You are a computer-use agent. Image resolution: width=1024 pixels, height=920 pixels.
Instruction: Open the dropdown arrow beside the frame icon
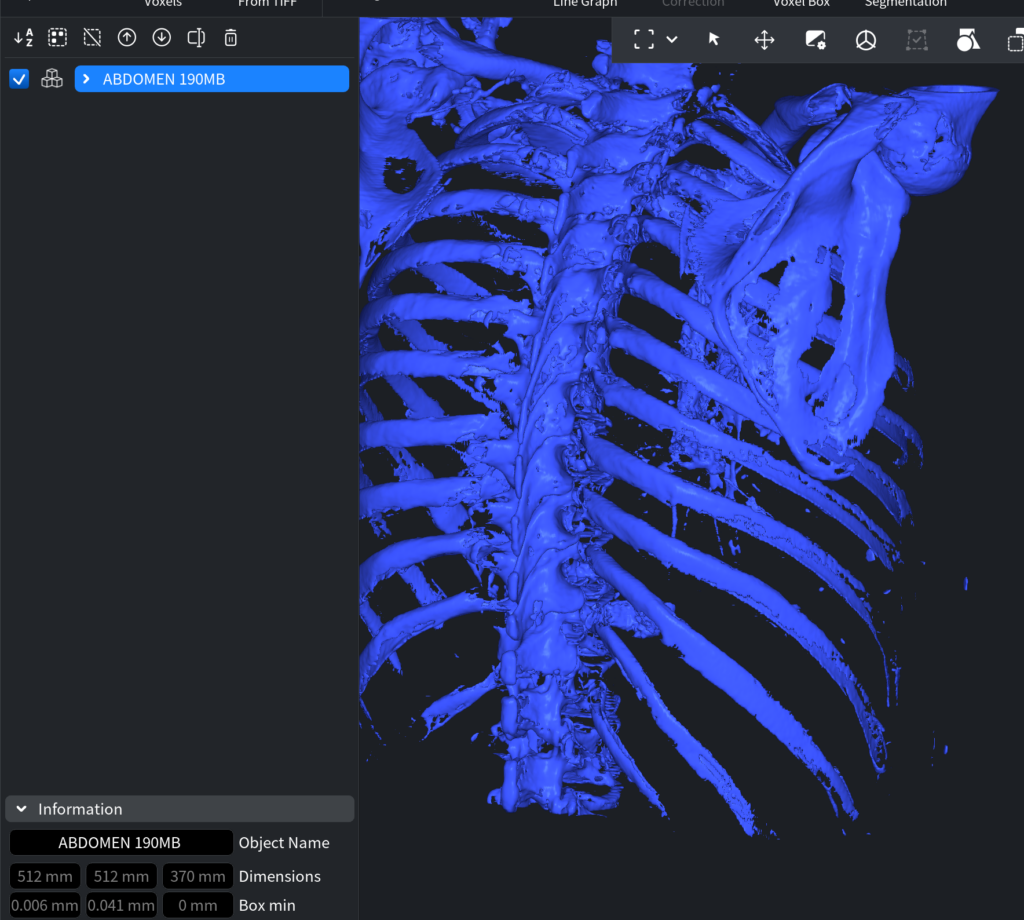(672, 39)
